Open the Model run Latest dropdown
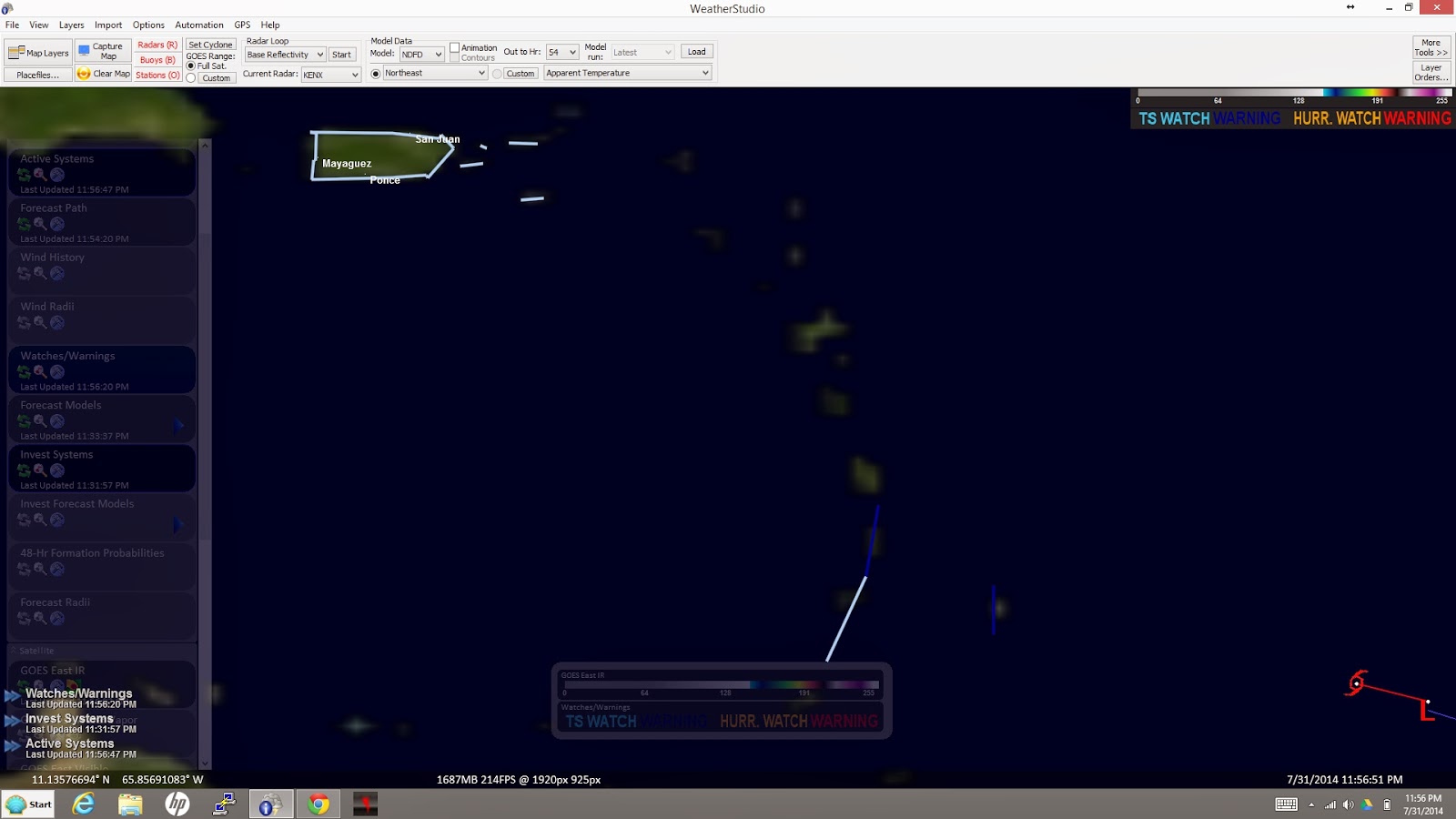This screenshot has height=819, width=1456. [x=642, y=52]
